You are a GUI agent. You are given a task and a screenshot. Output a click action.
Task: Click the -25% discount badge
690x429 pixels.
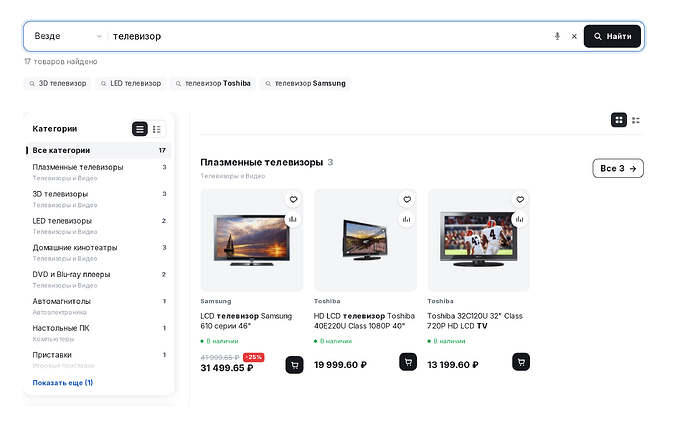tap(253, 357)
